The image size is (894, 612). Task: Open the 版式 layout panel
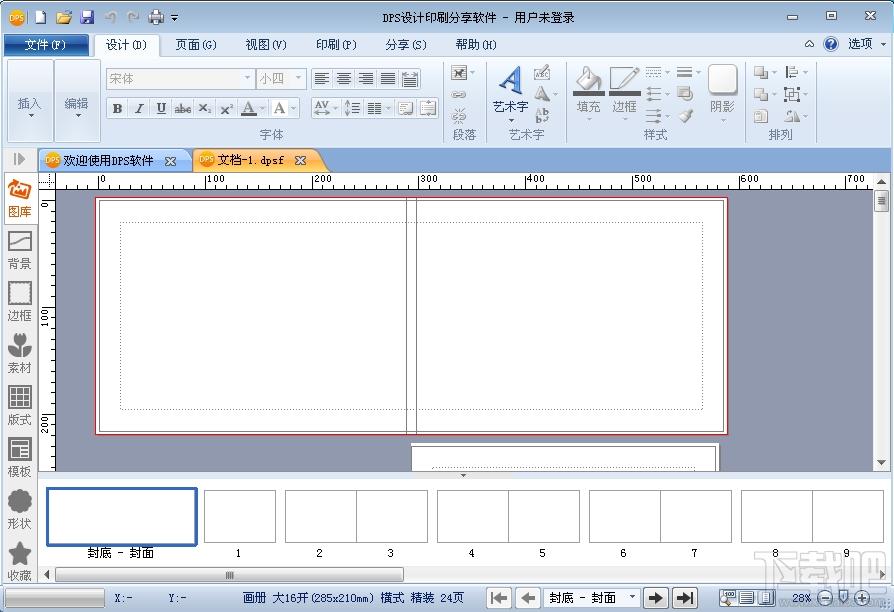[x=19, y=406]
